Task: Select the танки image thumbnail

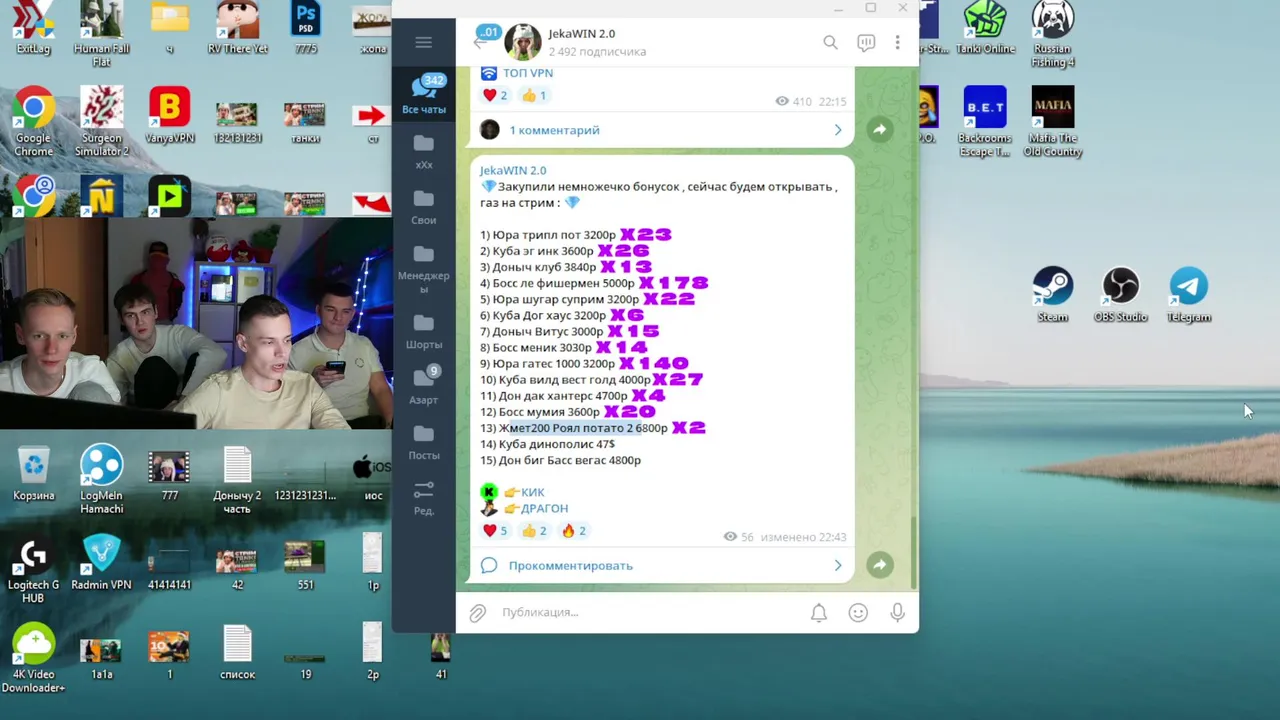Action: pos(305,121)
